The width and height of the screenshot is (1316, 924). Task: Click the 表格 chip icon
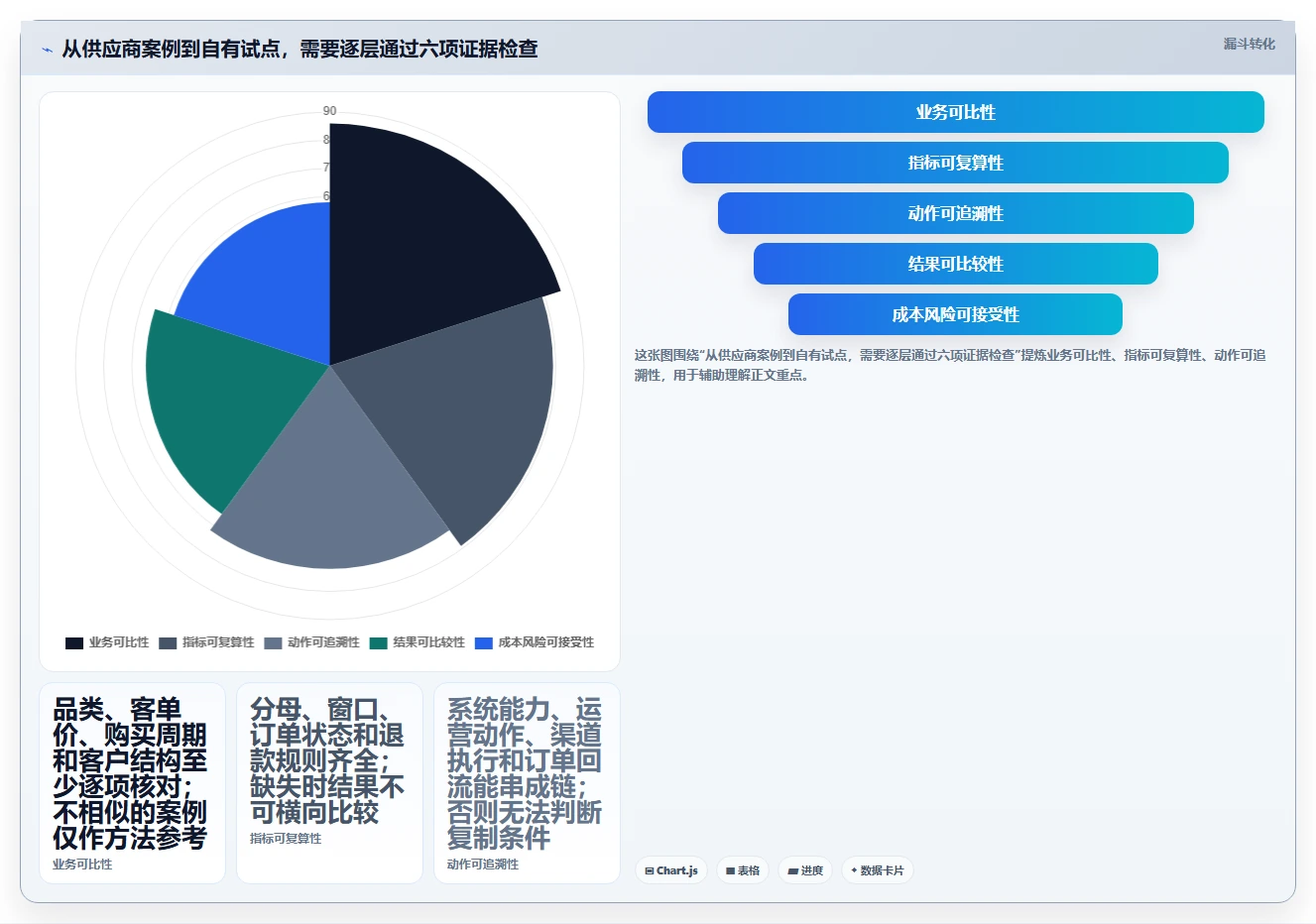click(731, 871)
